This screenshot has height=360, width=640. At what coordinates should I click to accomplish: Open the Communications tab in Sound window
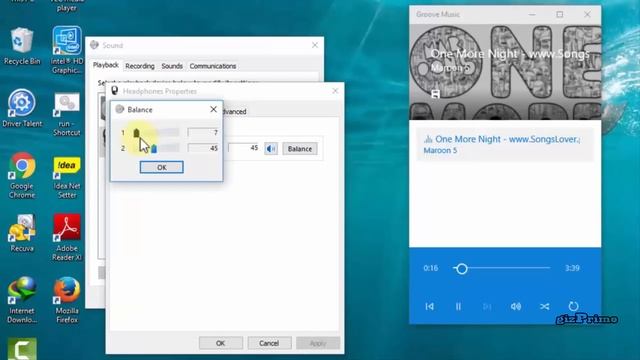pos(213,66)
